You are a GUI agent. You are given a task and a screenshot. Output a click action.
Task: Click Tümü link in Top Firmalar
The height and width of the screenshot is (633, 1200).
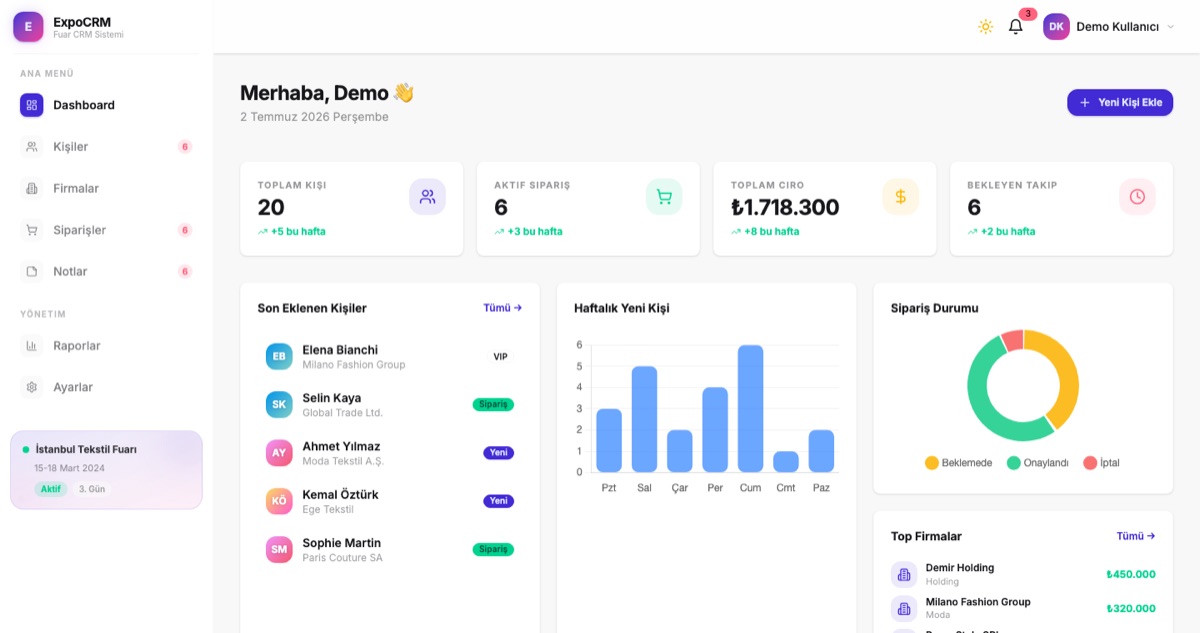coord(1136,536)
